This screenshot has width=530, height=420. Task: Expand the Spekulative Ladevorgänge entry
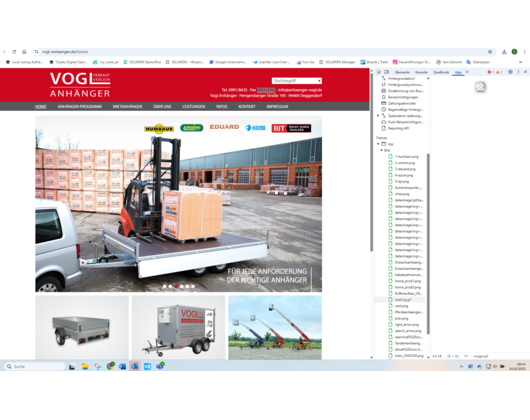pos(378,116)
